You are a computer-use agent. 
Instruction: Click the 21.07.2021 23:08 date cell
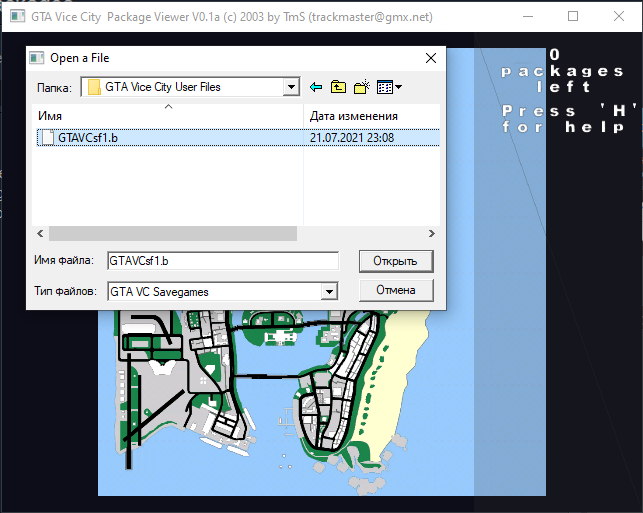tap(352, 138)
